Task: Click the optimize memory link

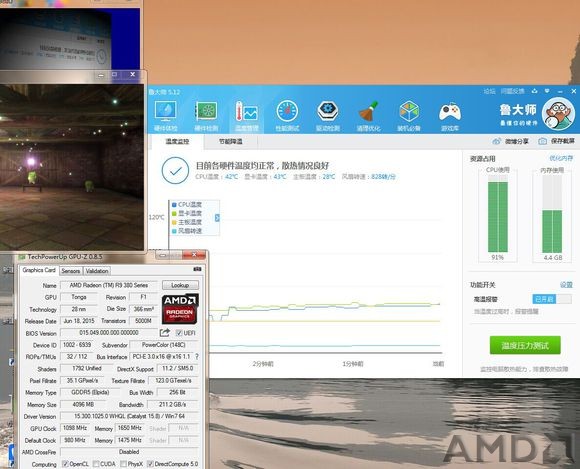Action: point(561,158)
